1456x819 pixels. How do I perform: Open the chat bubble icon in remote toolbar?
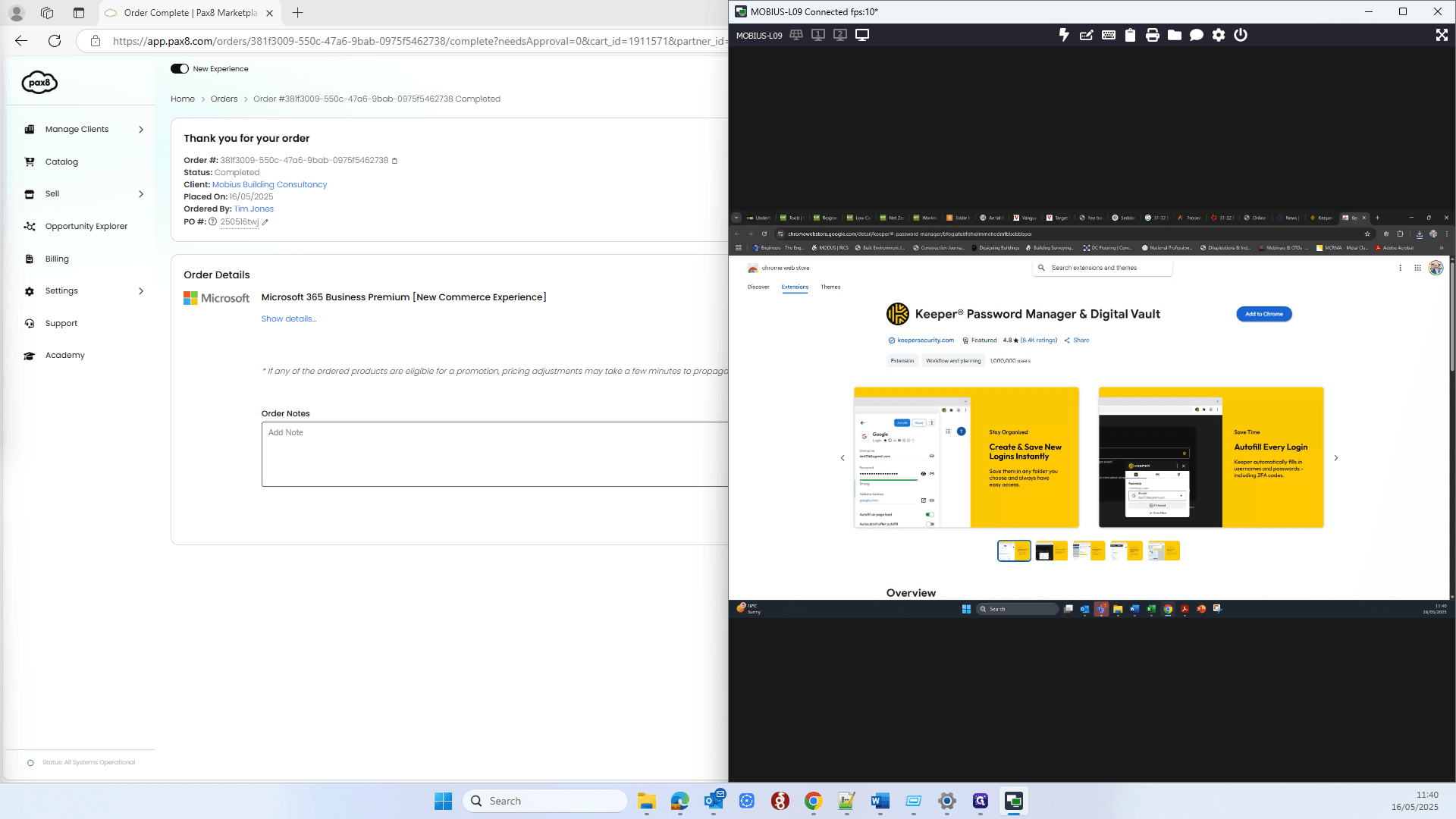1196,35
